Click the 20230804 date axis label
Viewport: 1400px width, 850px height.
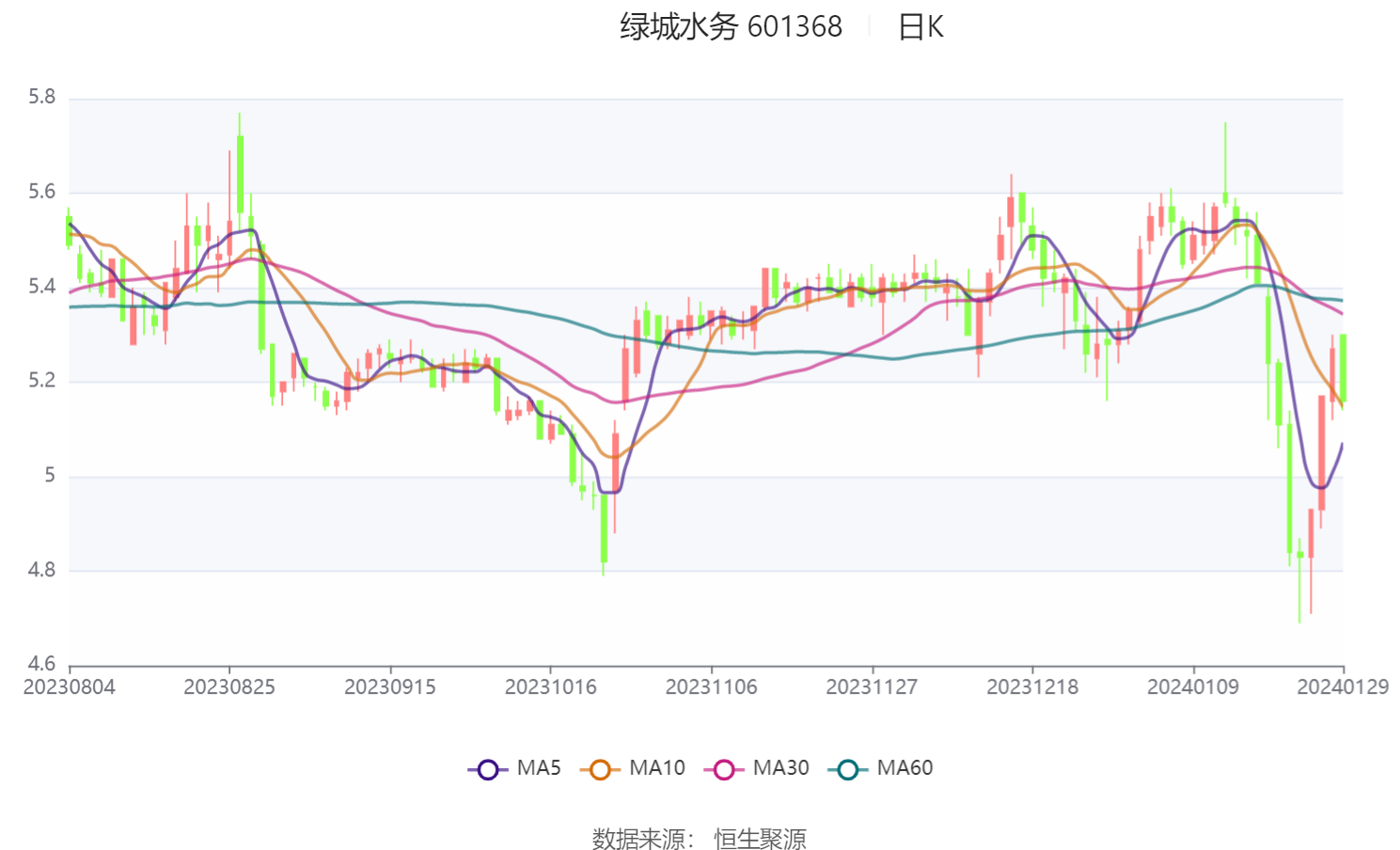coord(70,687)
